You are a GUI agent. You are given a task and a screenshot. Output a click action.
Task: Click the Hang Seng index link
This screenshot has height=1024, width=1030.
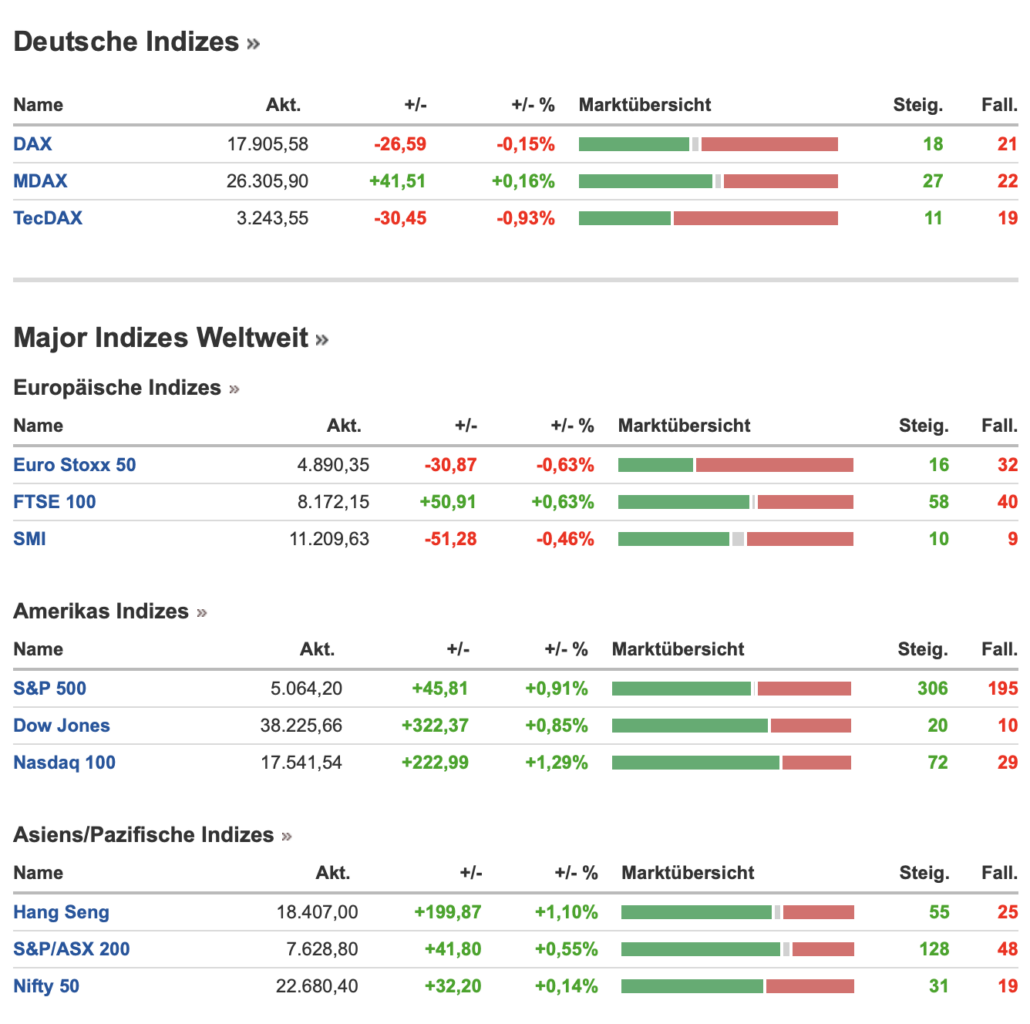61,912
